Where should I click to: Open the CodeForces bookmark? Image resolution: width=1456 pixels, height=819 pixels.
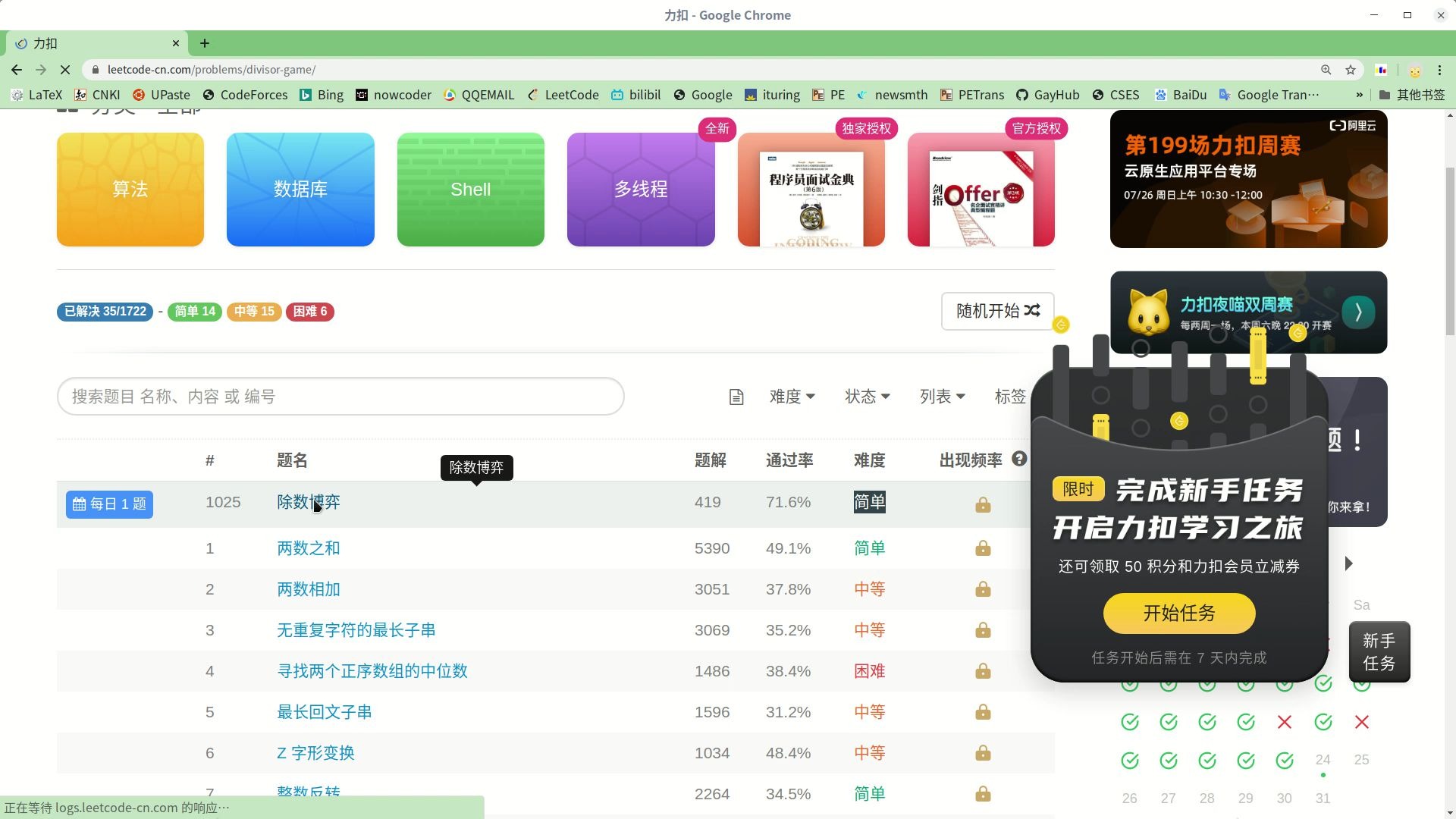(253, 95)
